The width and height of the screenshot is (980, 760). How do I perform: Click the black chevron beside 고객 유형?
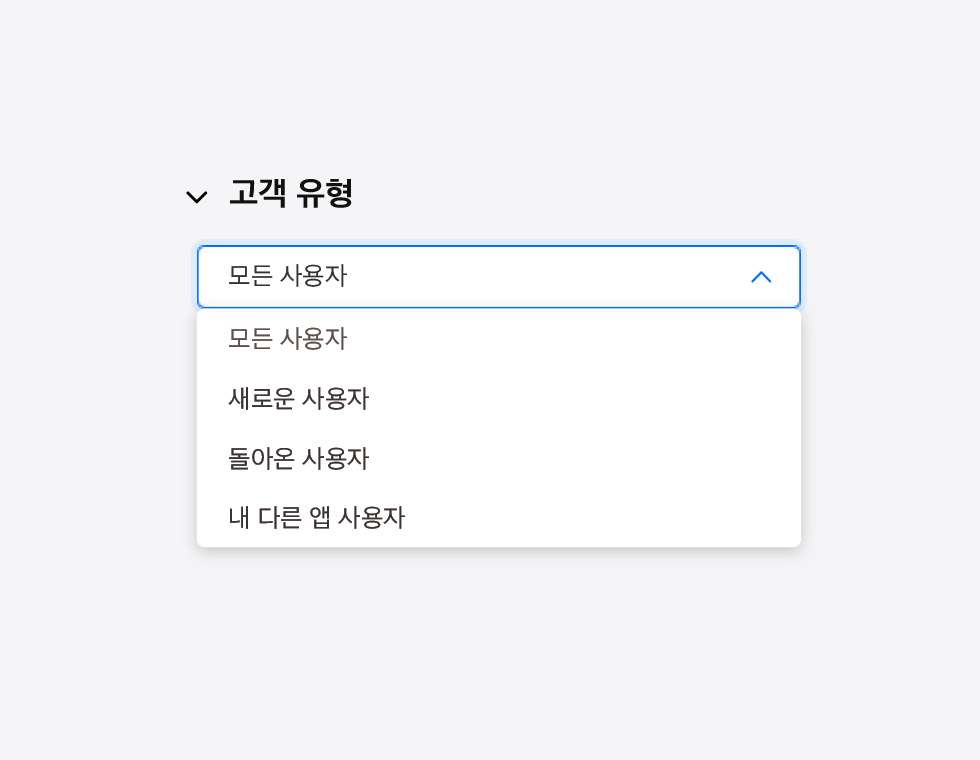197,197
